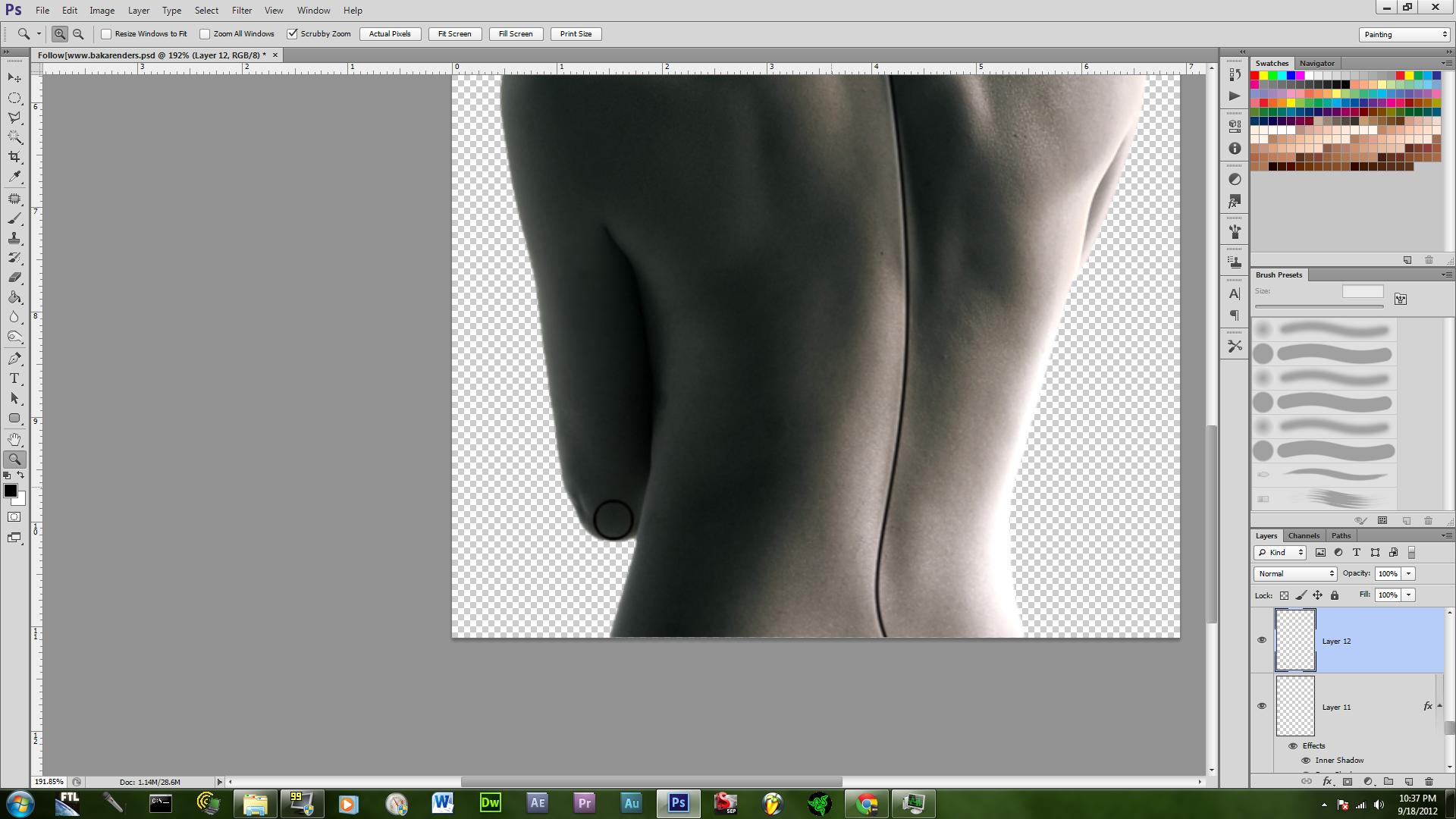
Task: Open the Fill slider dropdown arrow
Action: pyautogui.click(x=1409, y=595)
